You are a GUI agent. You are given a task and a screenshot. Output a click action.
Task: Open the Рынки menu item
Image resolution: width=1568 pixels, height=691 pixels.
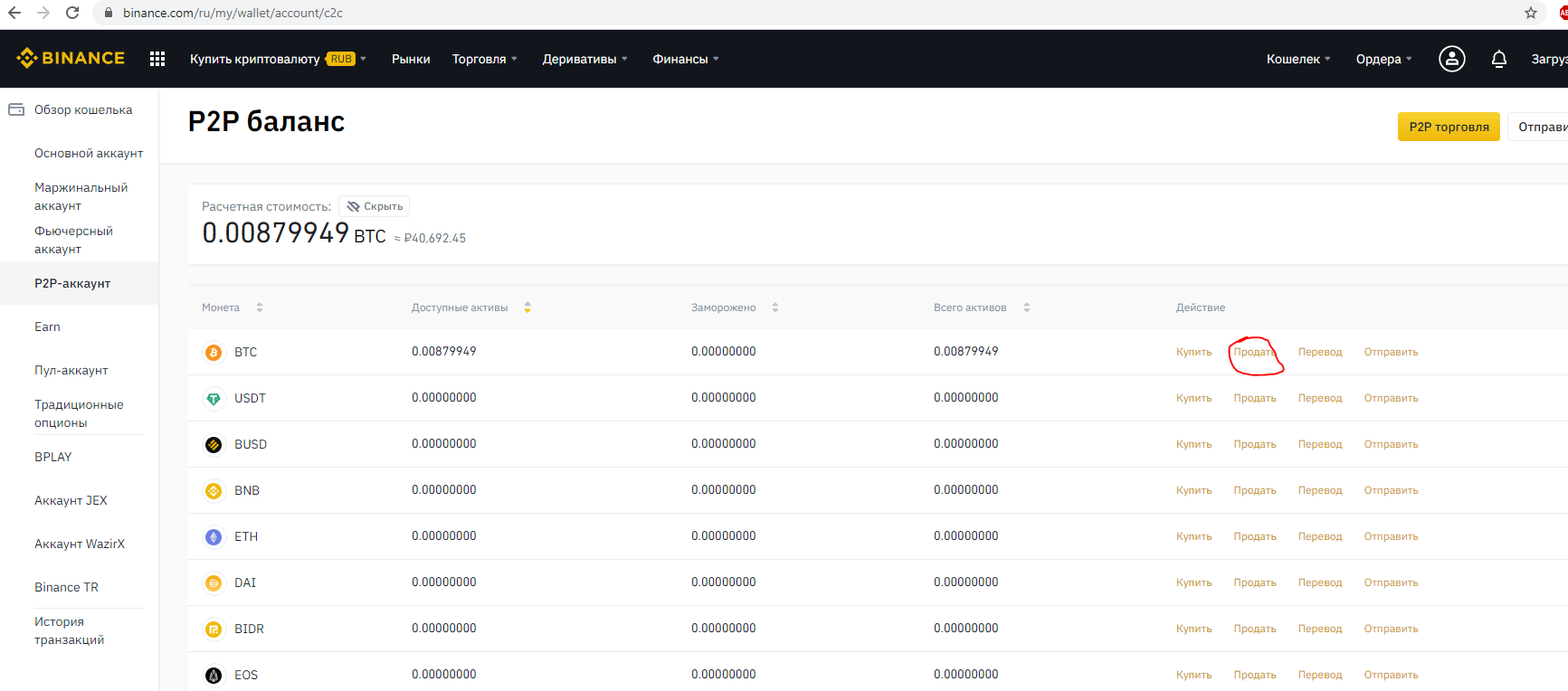(411, 59)
